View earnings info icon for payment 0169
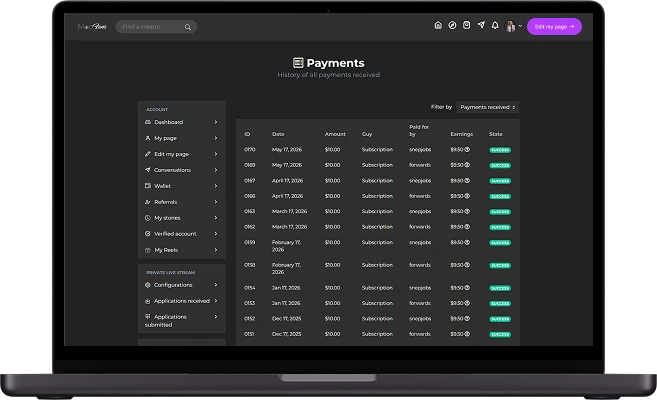Viewport: 657px width, 401px height. (x=467, y=165)
